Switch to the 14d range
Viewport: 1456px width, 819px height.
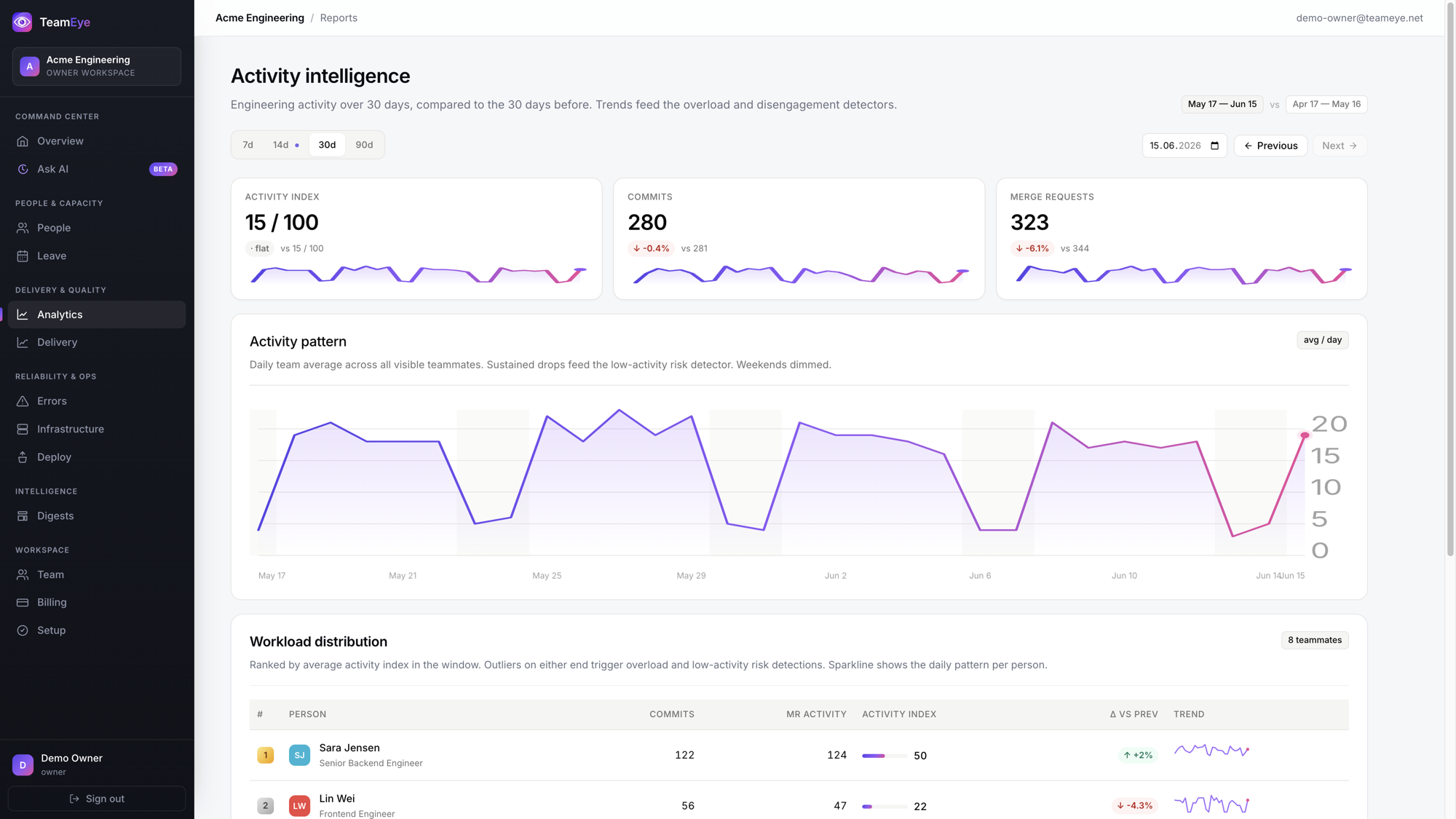285,145
